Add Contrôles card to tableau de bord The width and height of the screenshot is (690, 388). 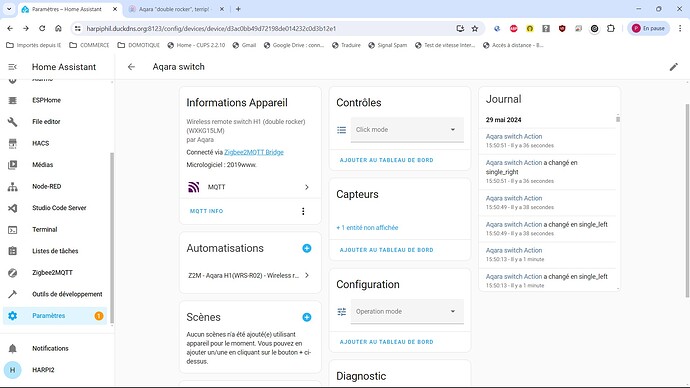click(x=386, y=160)
